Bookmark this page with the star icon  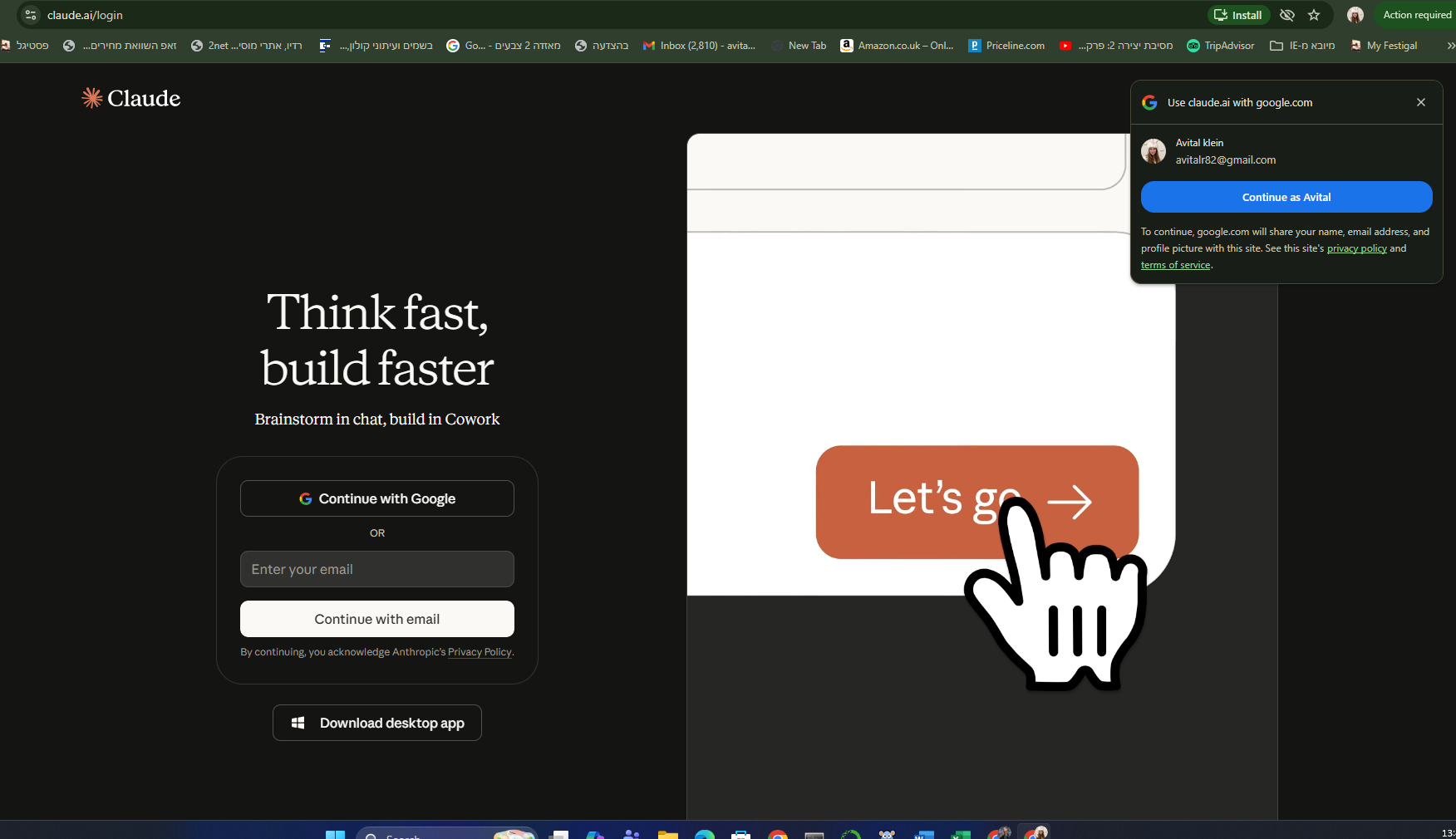point(1314,15)
